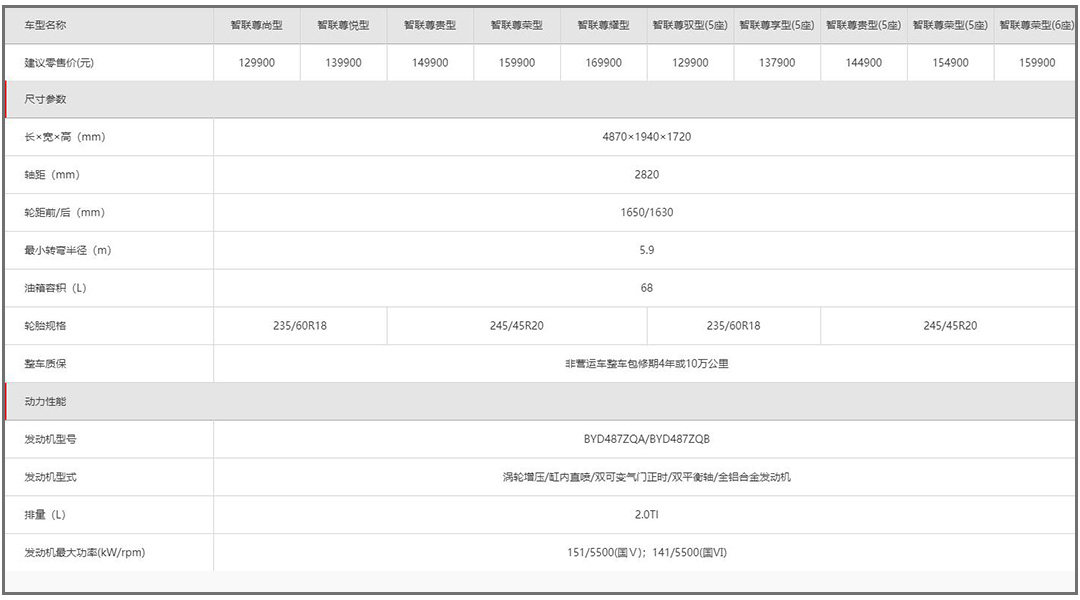The width and height of the screenshot is (1080, 600).
Task: Click the 轮胎规格 row label
Action: (x=46, y=326)
